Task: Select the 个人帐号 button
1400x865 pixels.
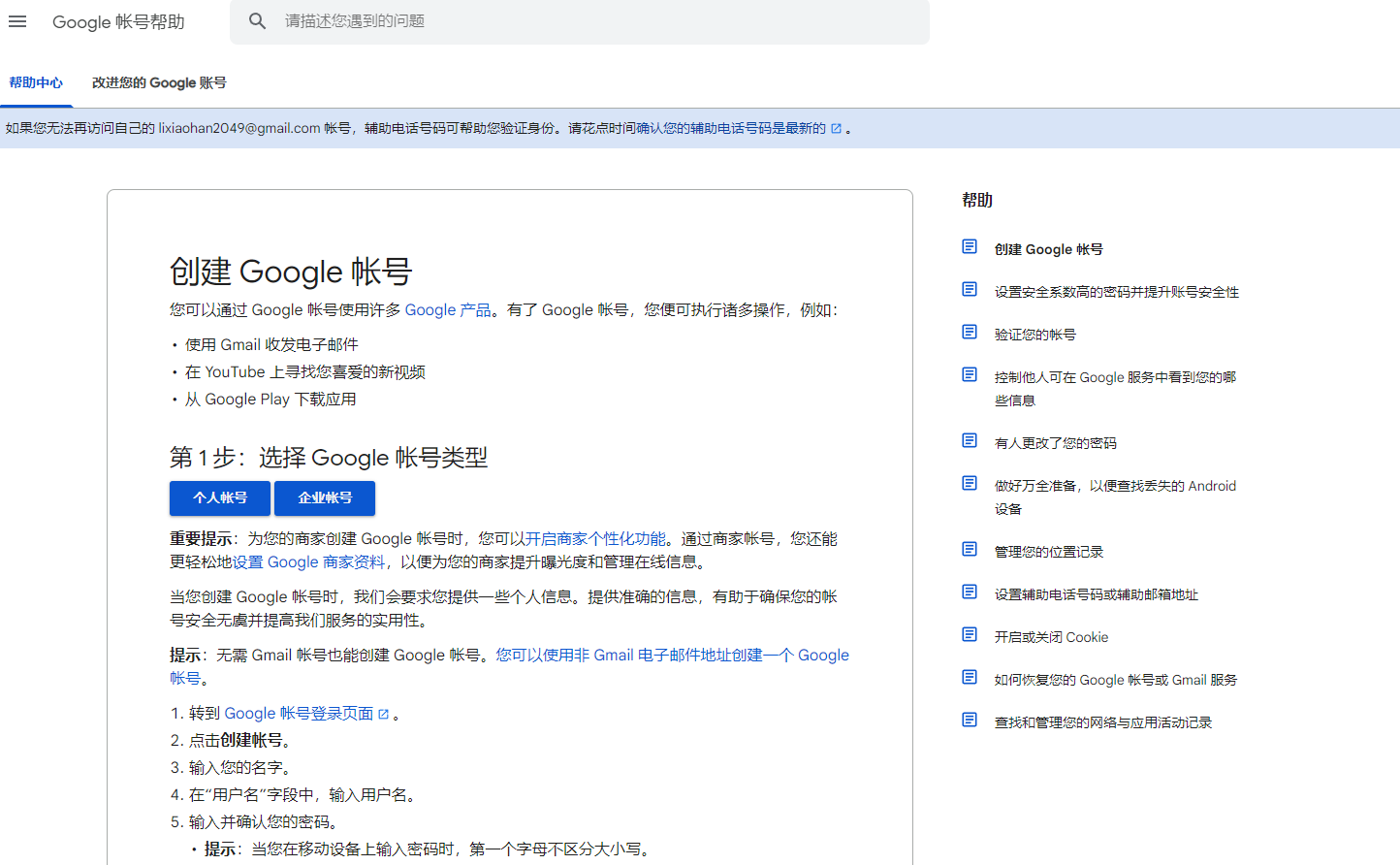Action: click(x=220, y=498)
